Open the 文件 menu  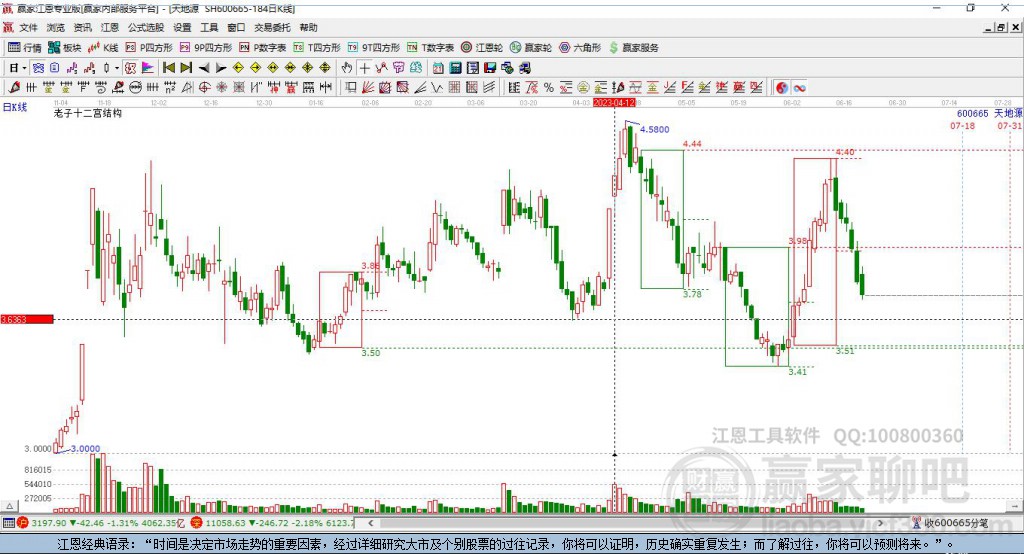pyautogui.click(x=28, y=27)
